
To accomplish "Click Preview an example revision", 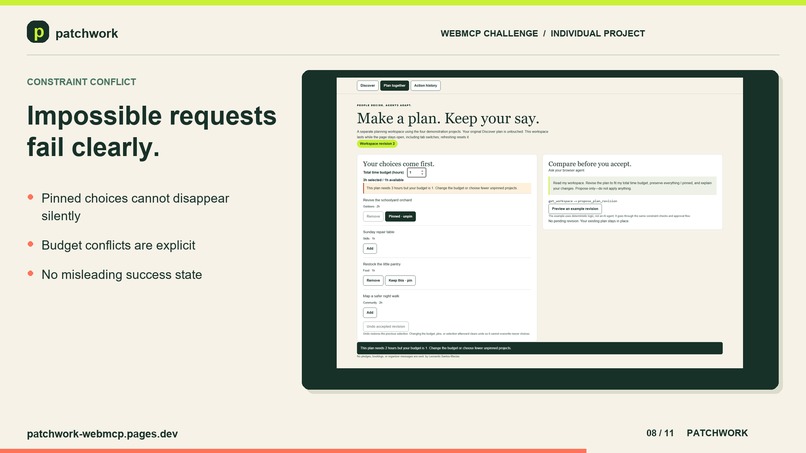I will pyautogui.click(x=575, y=209).
